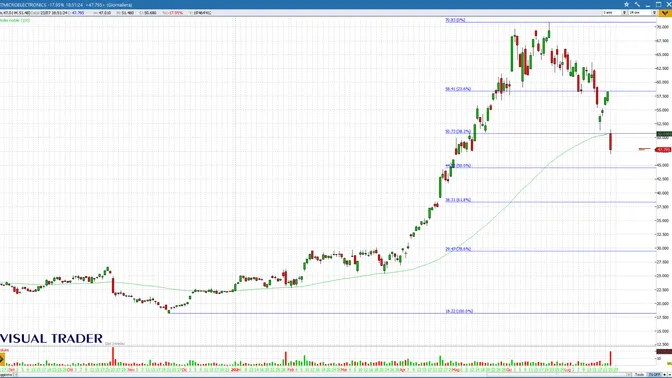Click the Trends button in the bottom bar
Viewport: 672px width, 378px height.
(x=639, y=375)
